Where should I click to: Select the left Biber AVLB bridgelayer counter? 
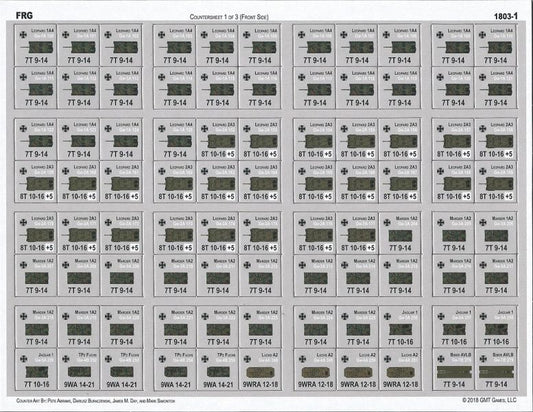pyautogui.click(x=453, y=370)
